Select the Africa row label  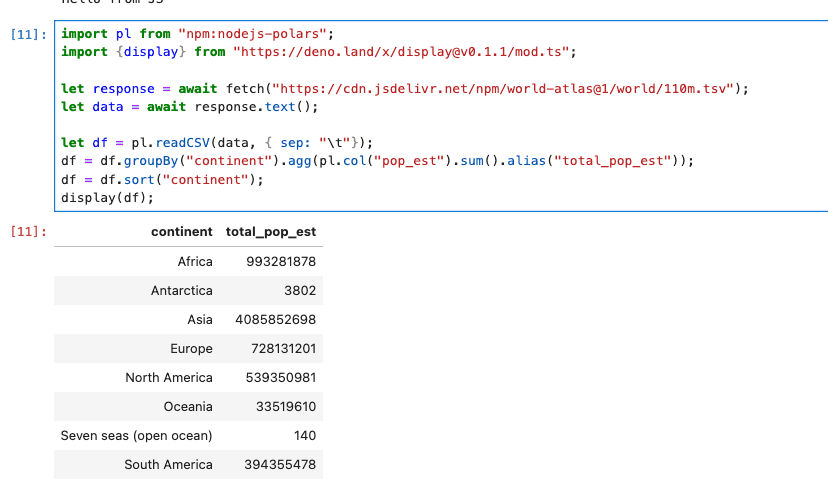coord(195,262)
